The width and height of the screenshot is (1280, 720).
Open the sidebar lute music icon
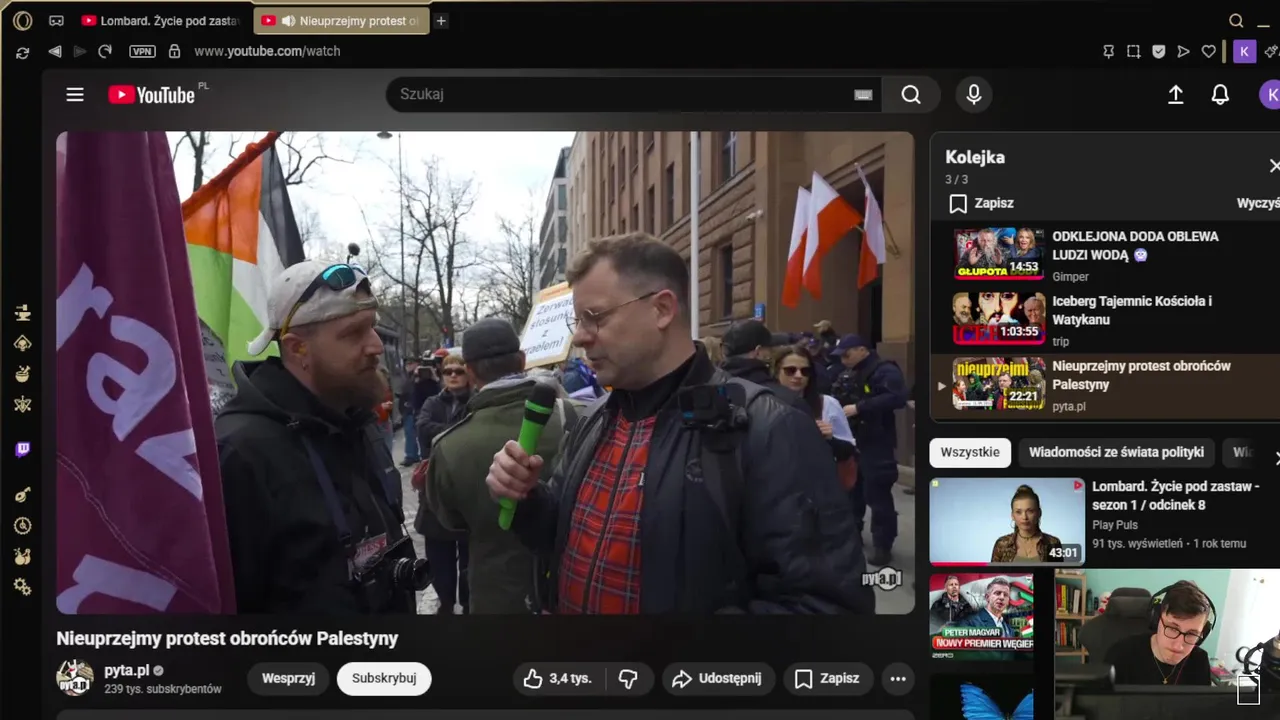(22, 494)
